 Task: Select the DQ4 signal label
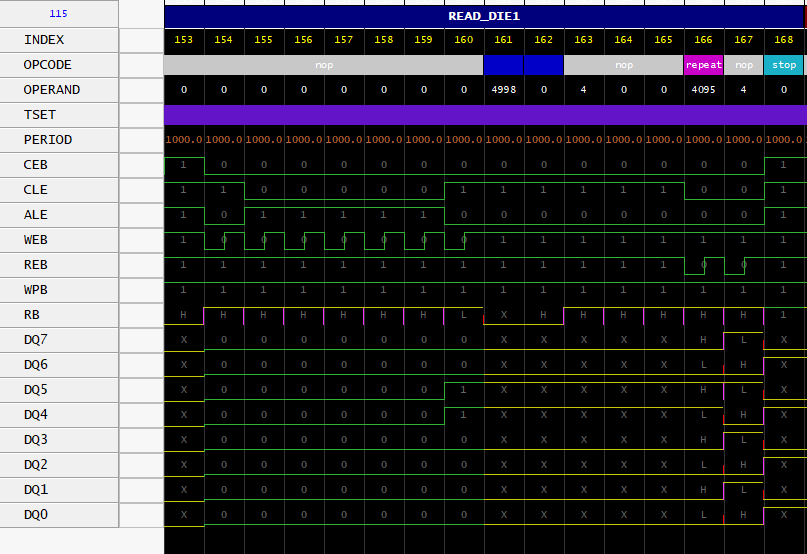[x=59, y=414]
